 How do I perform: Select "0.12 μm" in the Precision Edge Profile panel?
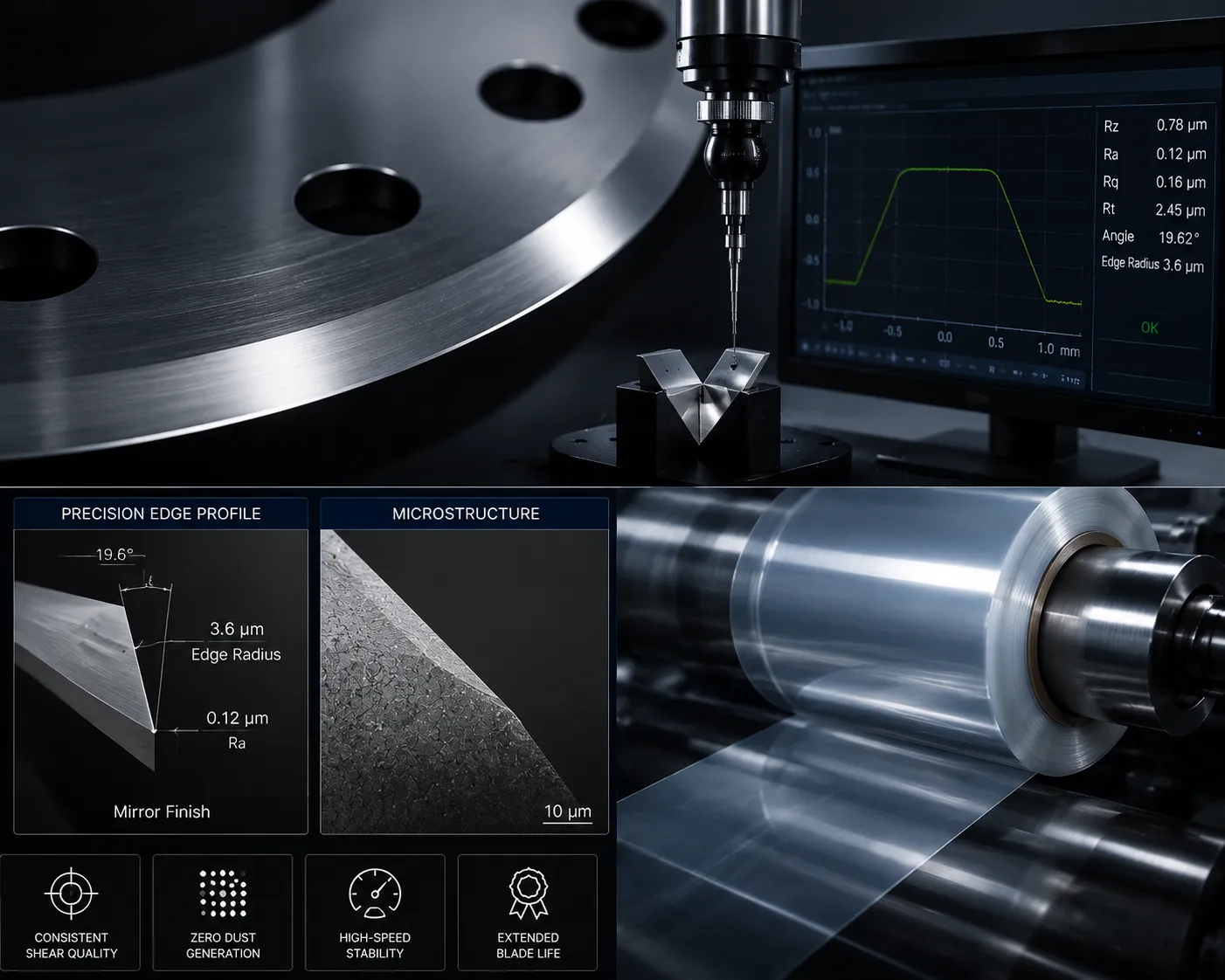point(238,718)
